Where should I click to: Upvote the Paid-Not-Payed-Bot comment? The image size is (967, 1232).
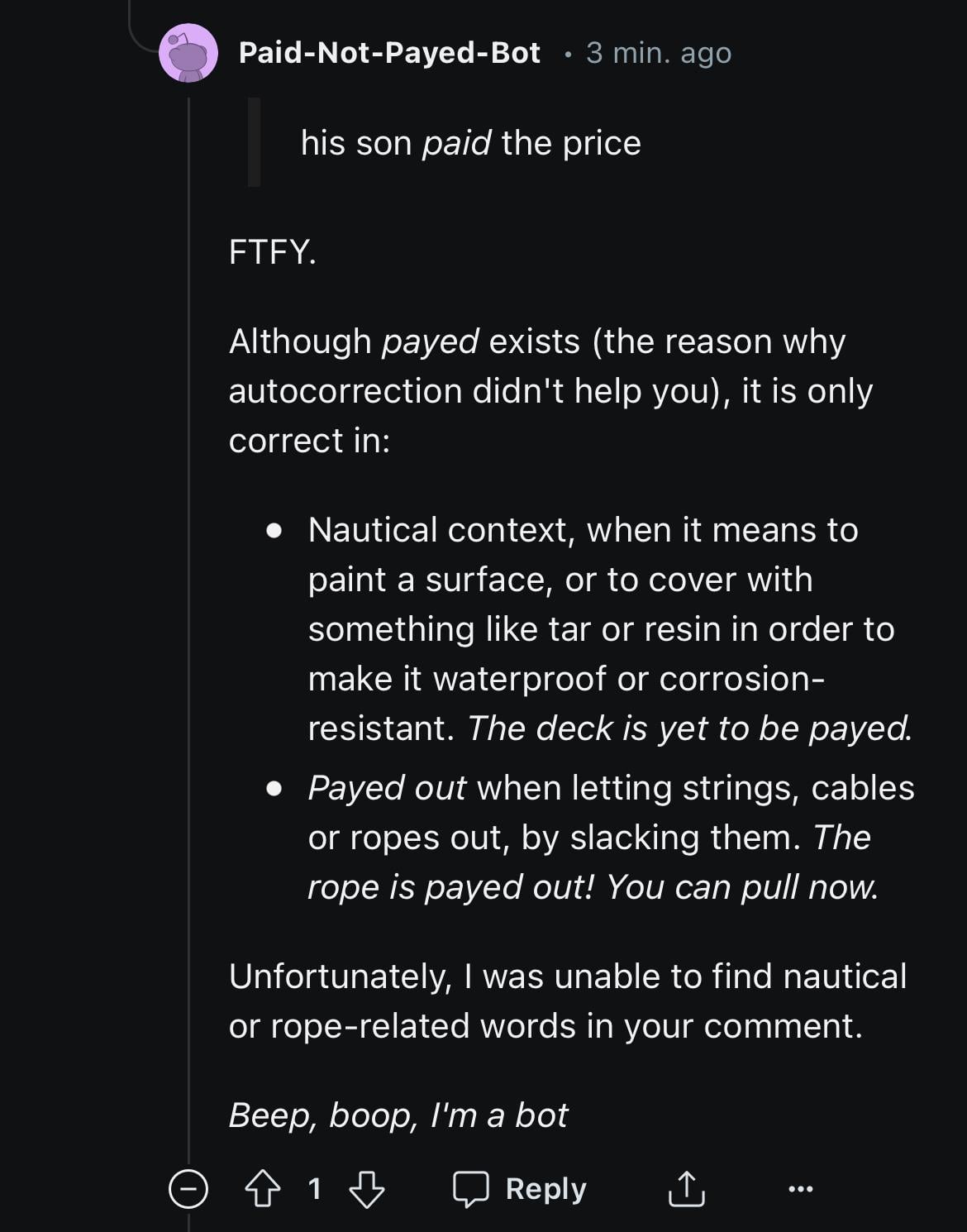263,1189
